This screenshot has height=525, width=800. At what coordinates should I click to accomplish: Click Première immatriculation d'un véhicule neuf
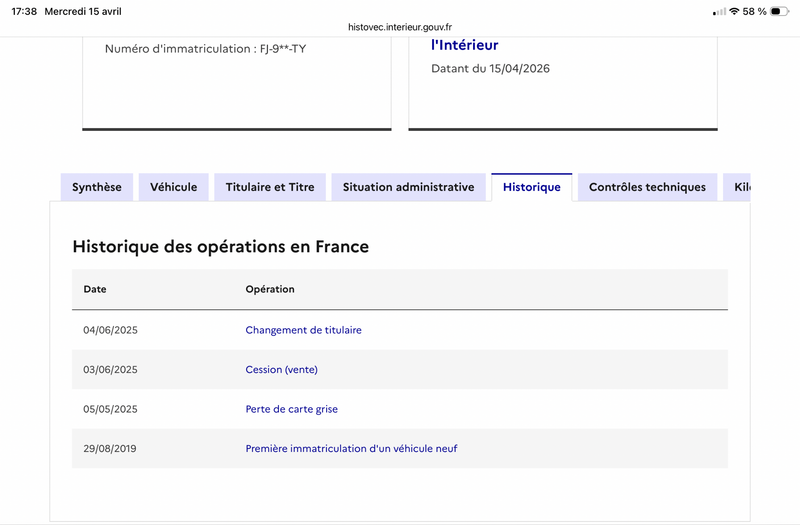pyautogui.click(x=351, y=449)
